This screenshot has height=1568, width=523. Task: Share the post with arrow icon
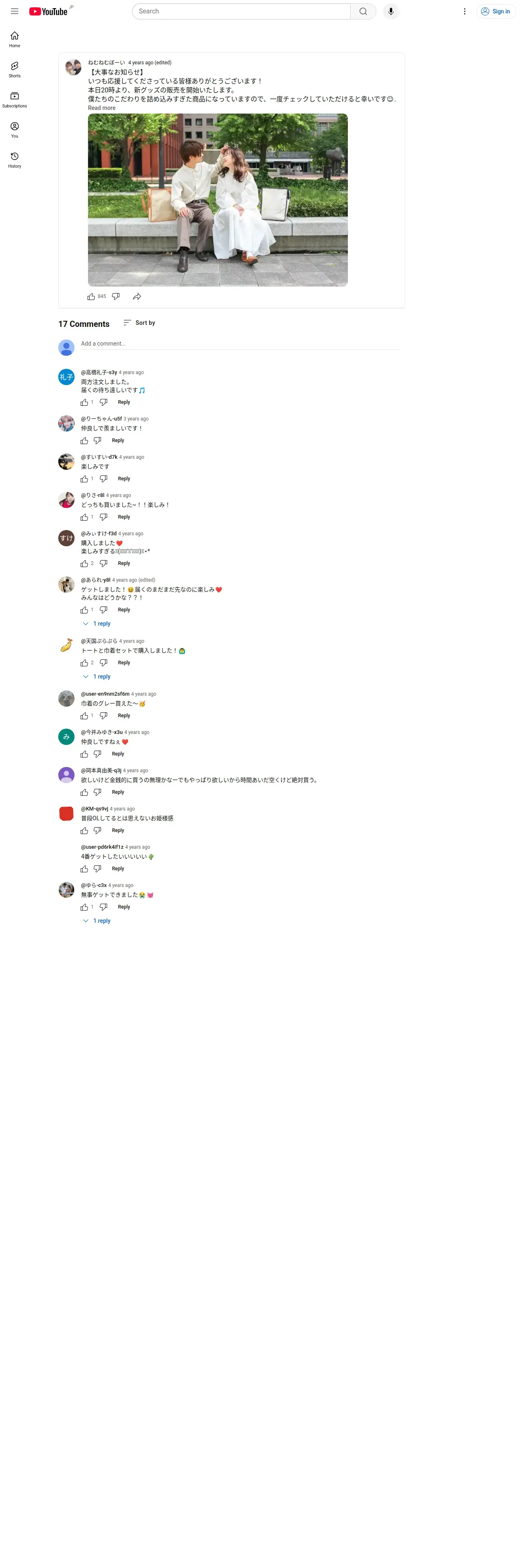coord(137,296)
